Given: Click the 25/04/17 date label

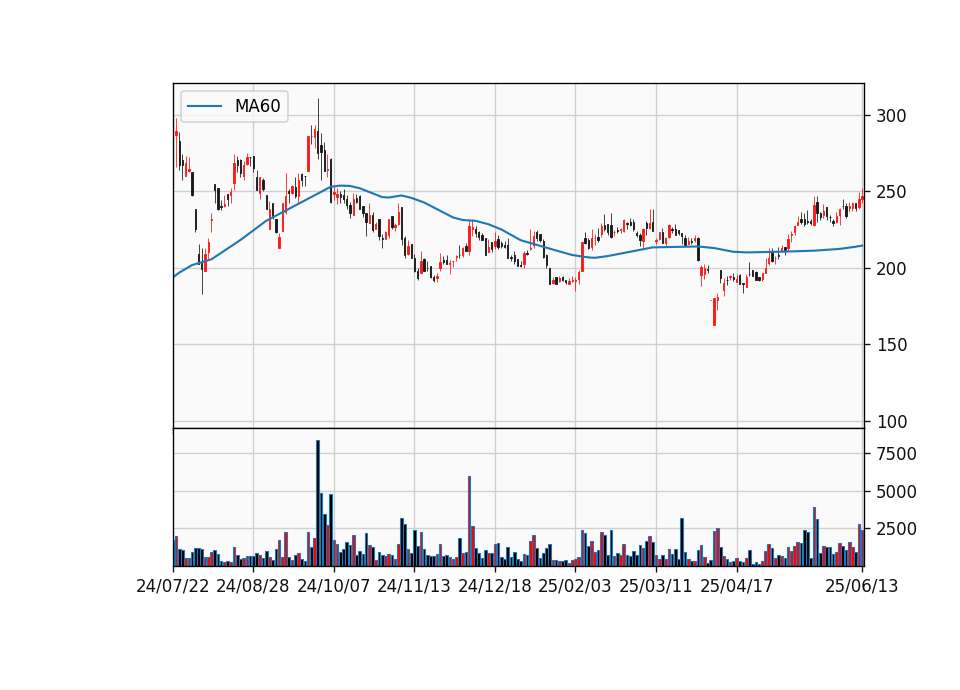Looking at the screenshot, I should click(x=737, y=586).
